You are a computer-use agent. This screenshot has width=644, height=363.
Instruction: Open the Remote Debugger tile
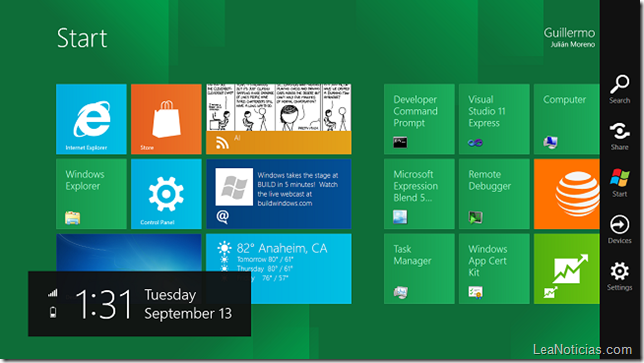[x=494, y=194]
